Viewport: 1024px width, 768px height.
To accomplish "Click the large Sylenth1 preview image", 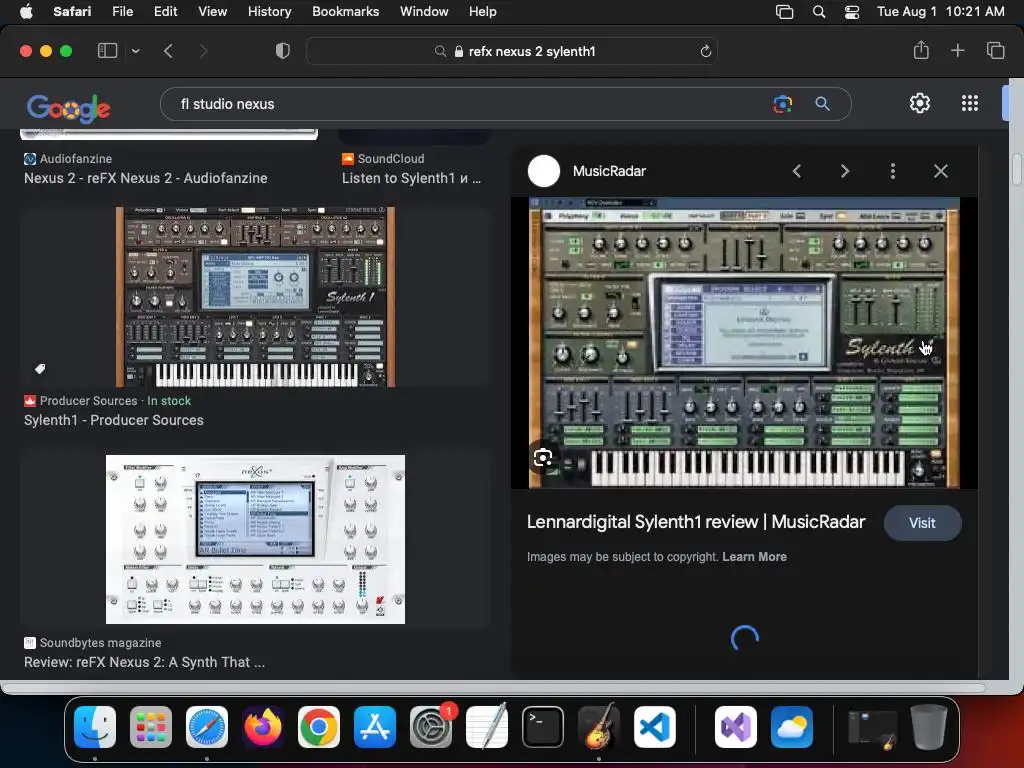I will [744, 343].
